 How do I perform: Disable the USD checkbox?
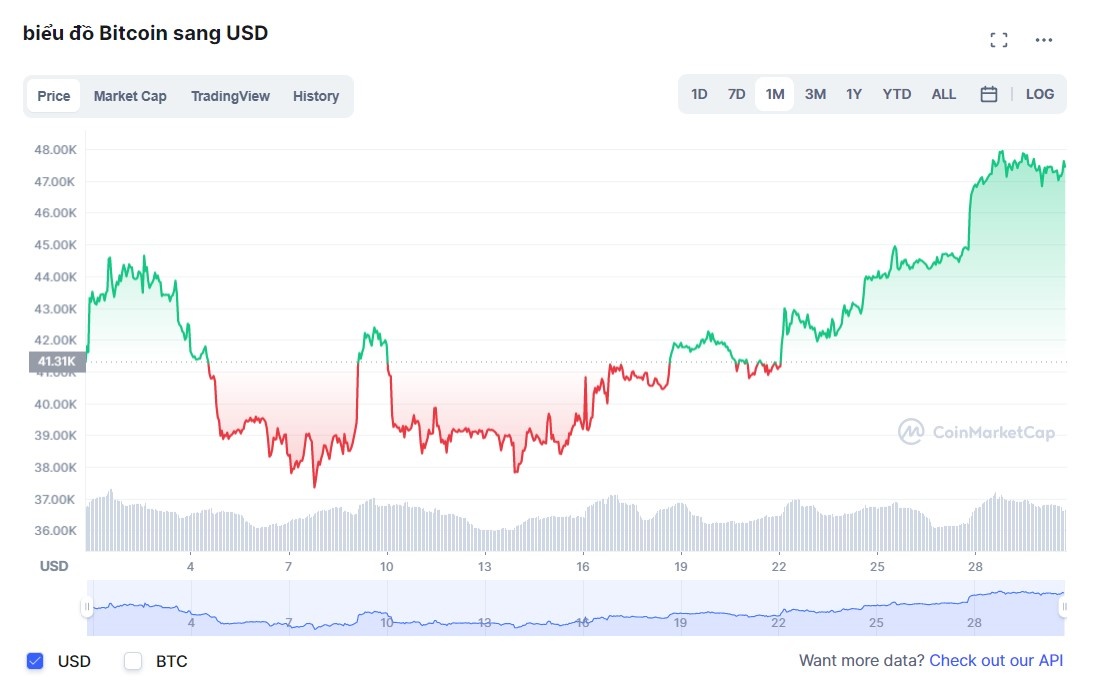36,661
